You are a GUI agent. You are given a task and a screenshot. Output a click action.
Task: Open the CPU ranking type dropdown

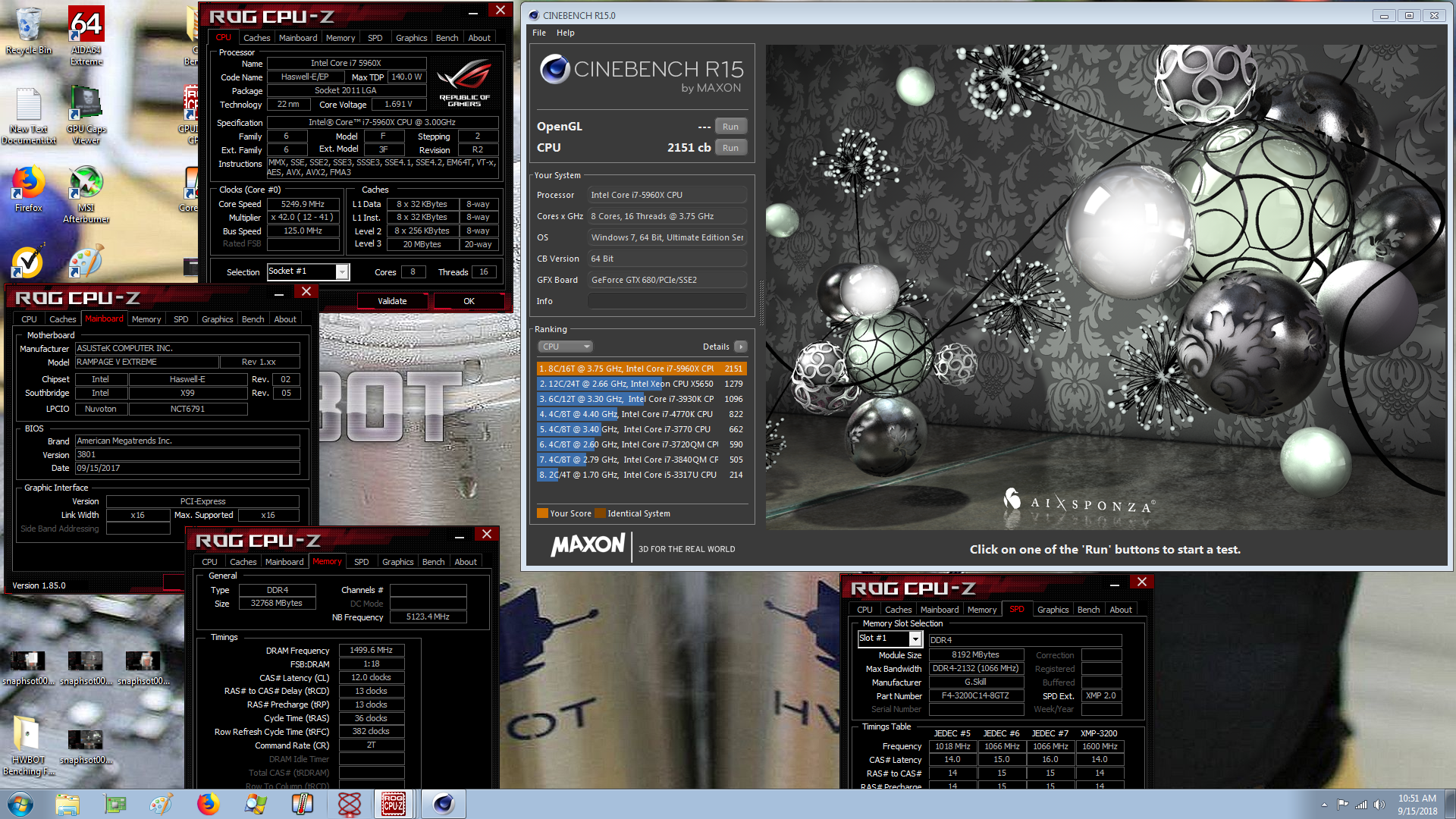coord(565,347)
